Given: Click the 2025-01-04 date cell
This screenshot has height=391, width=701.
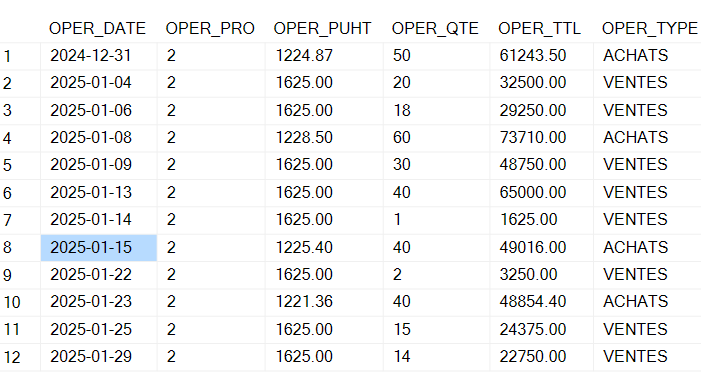Looking at the screenshot, I should (99, 83).
